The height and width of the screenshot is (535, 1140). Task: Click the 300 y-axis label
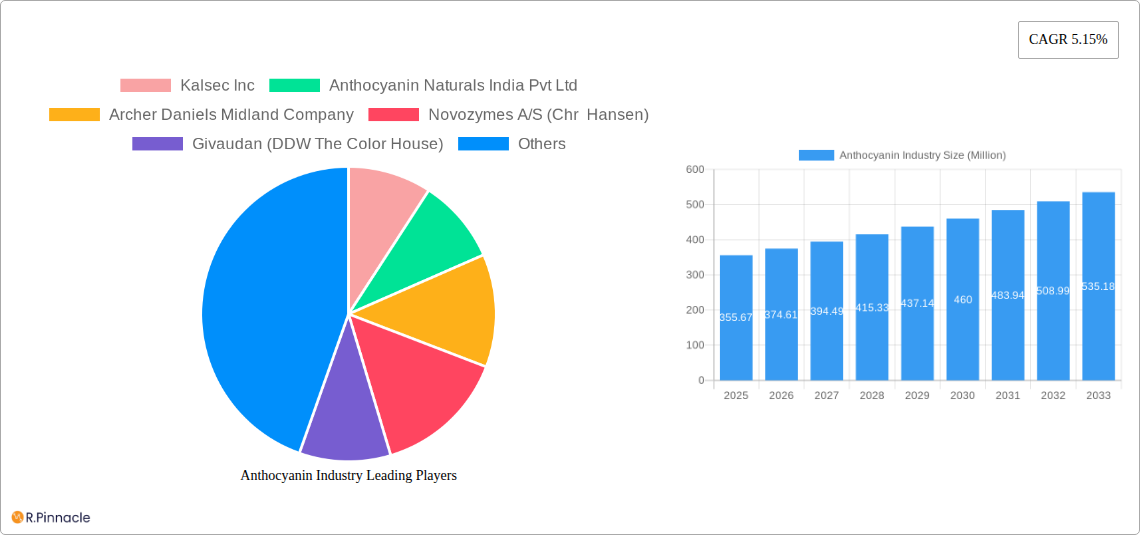[x=695, y=275]
